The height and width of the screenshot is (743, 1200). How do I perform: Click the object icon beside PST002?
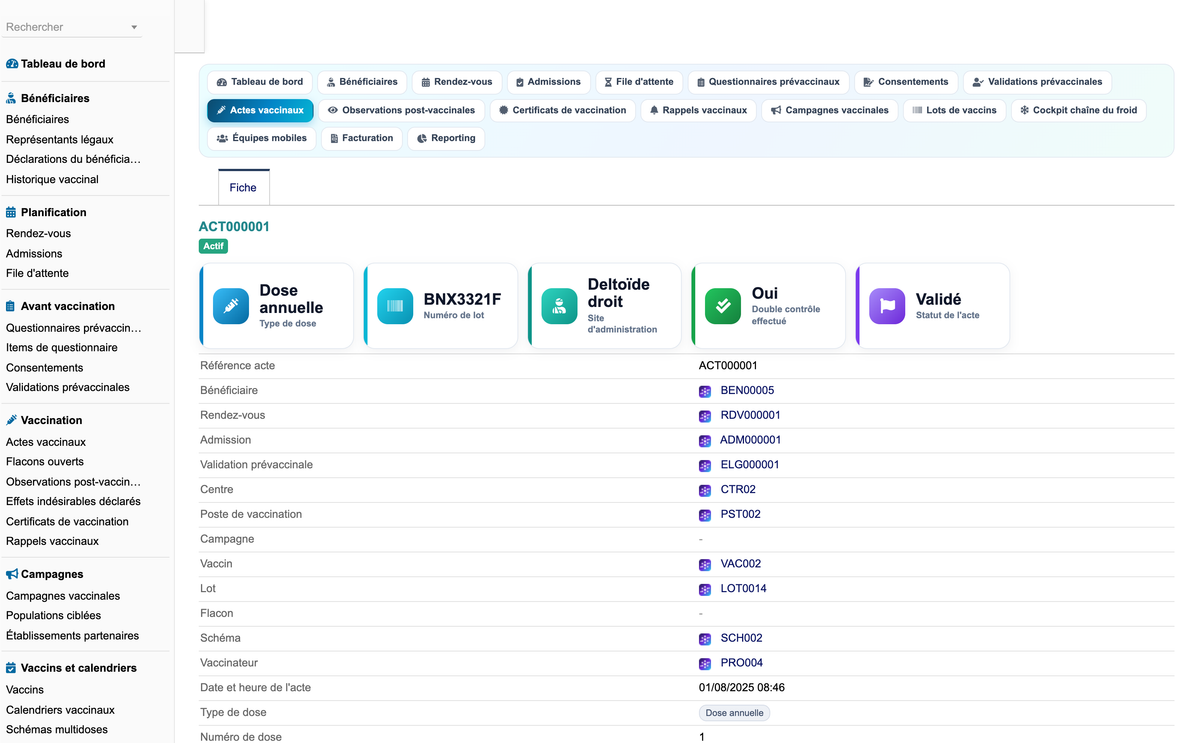705,515
